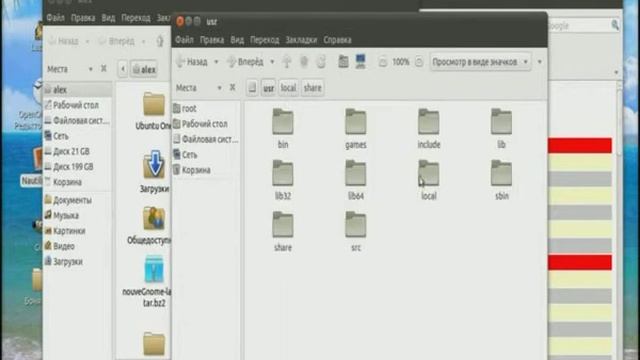Select the lib32 folder

282,173
